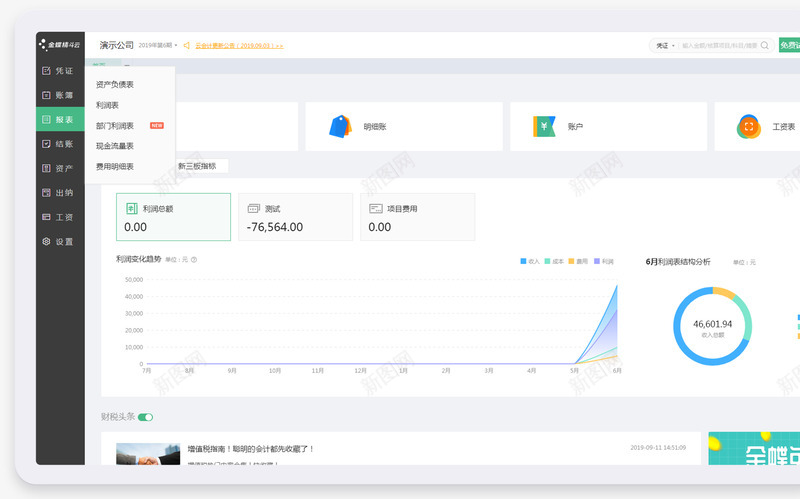Open the 云会计更新公告 announcement link
Viewport: 800px width, 499px height.
click(239, 45)
